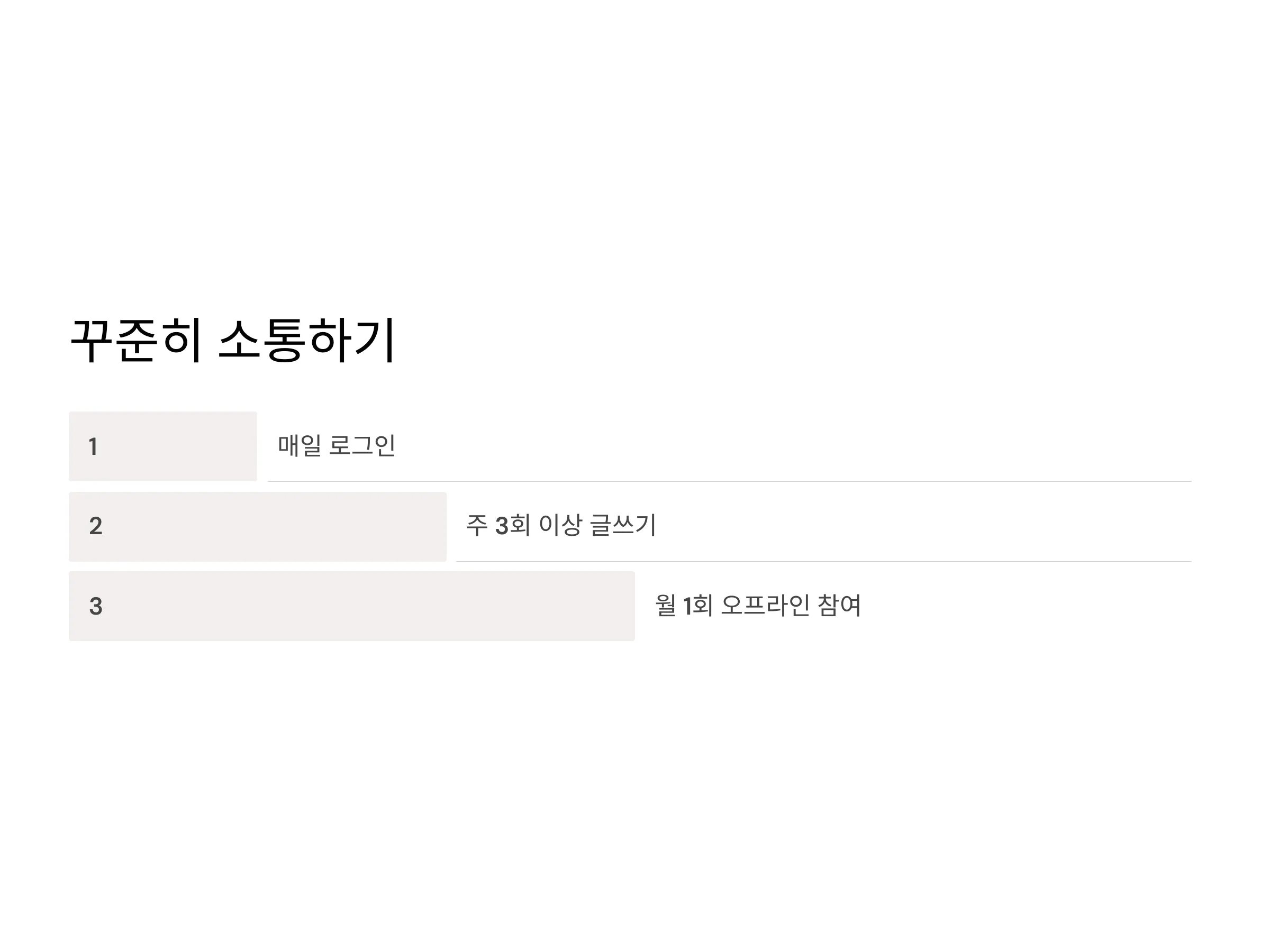This screenshot has height=952, width=1270.
Task: Click the number 2 label
Action: 96,526
